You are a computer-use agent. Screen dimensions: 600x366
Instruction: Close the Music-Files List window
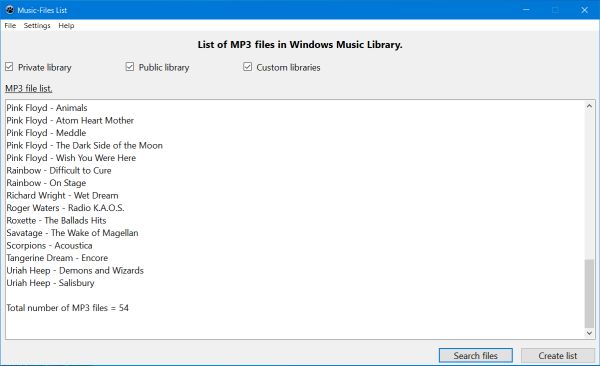[584, 10]
